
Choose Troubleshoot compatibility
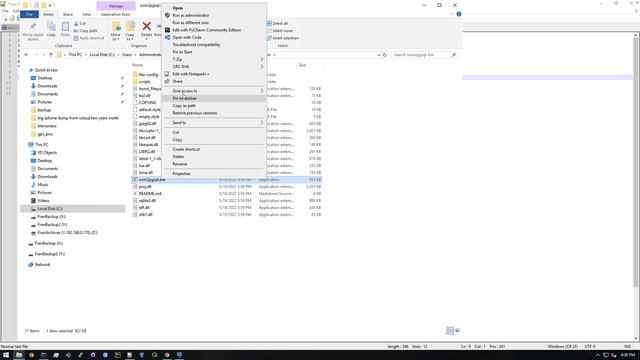coord(214,44)
